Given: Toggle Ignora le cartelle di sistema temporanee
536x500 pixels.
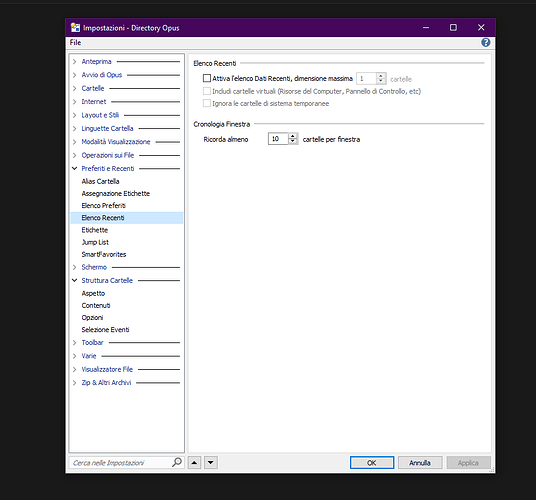Looking at the screenshot, I should [207, 103].
